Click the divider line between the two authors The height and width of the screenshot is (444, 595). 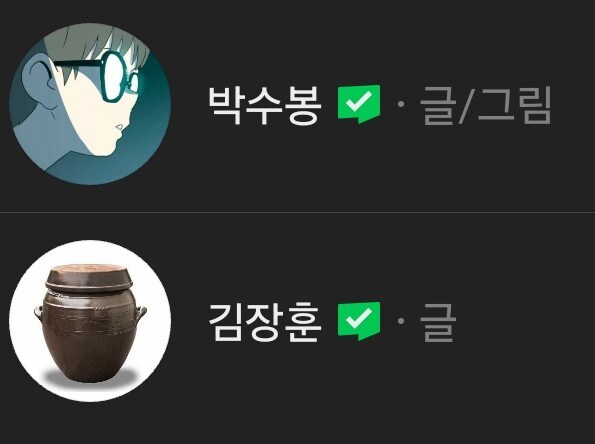tap(298, 213)
